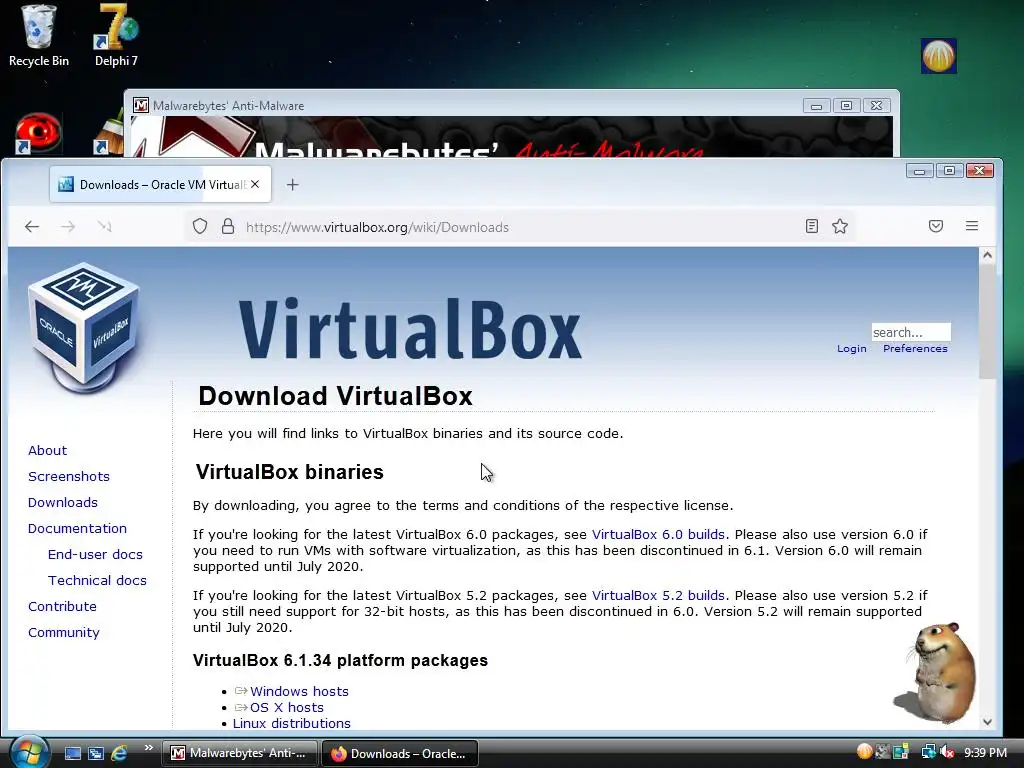Click the network tray icon
The width and height of the screenshot is (1024, 768).
click(928, 752)
